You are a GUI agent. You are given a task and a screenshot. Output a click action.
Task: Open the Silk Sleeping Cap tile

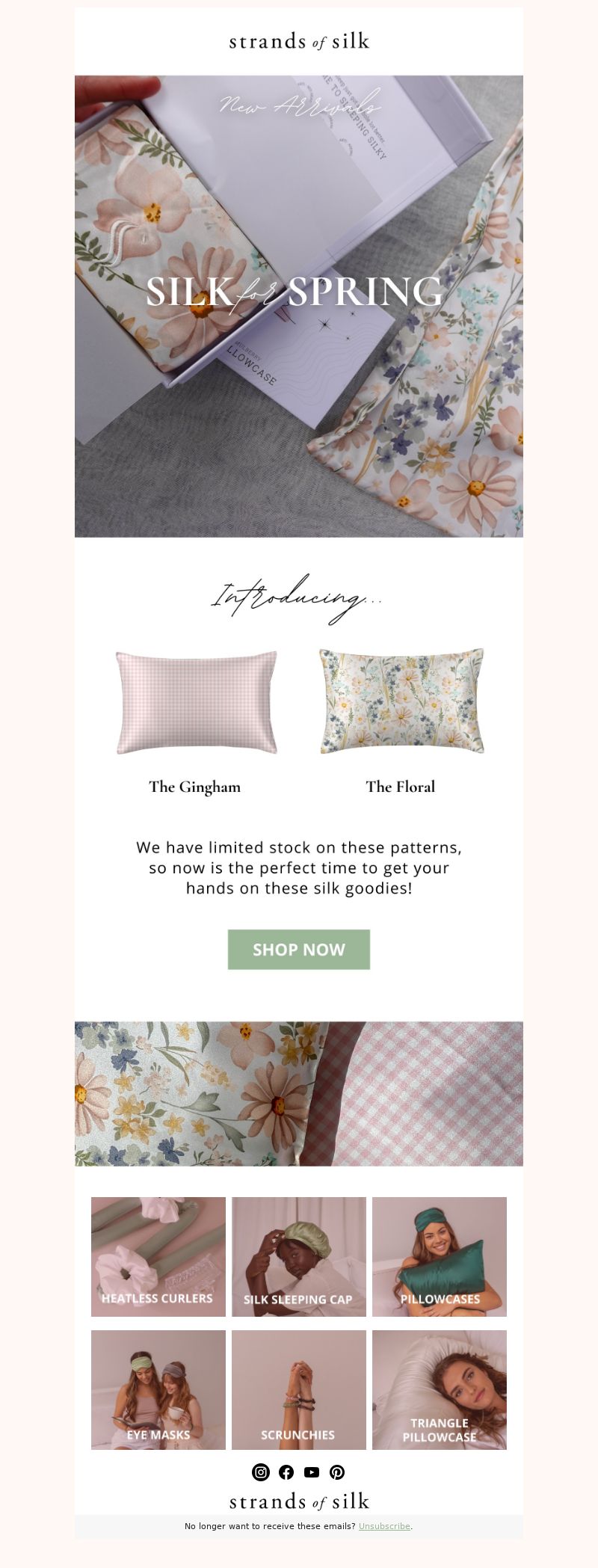(299, 1256)
